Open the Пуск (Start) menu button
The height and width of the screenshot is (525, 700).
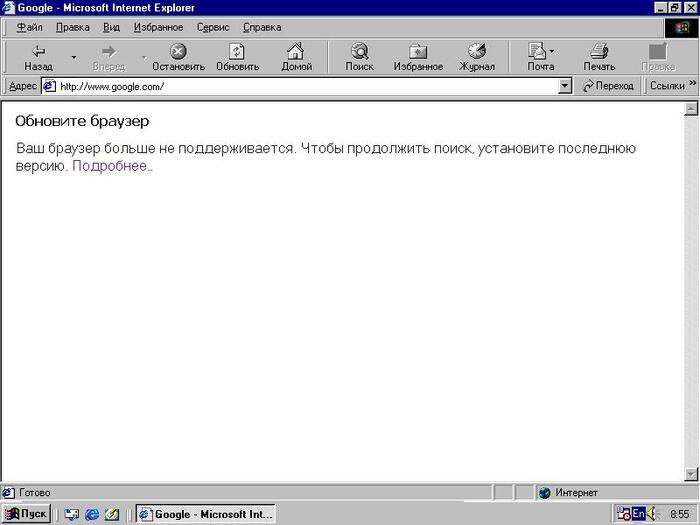click(27, 514)
